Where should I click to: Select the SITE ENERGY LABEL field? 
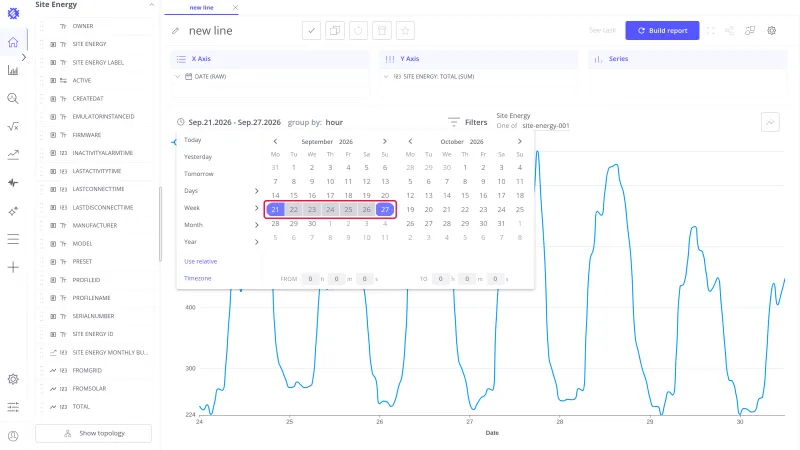click(x=98, y=62)
